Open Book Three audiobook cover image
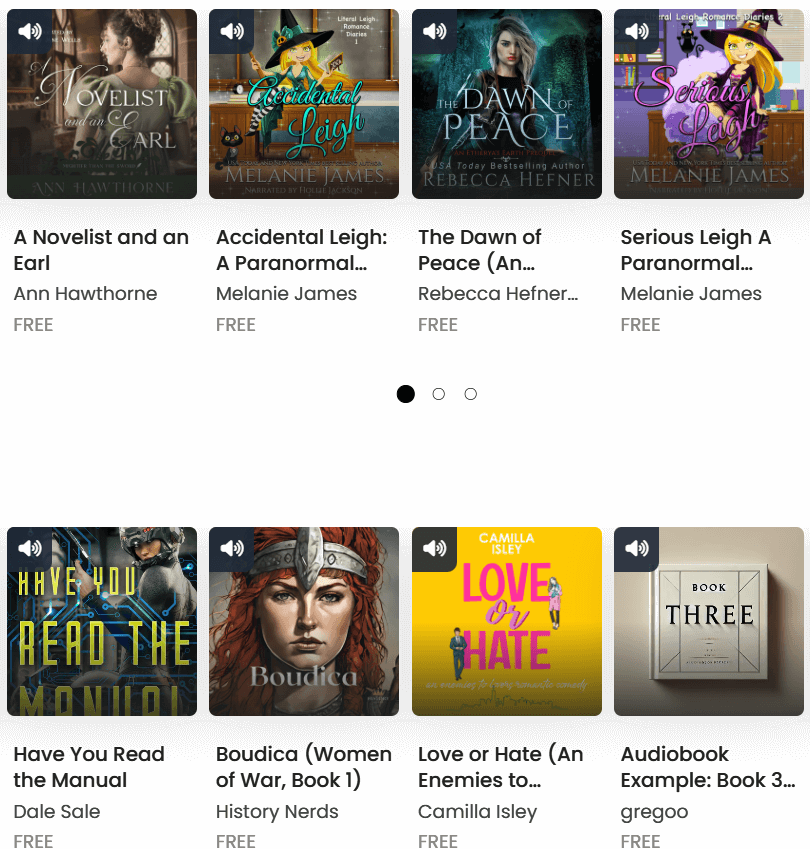Screen dimensions: 810x849 click(709, 622)
